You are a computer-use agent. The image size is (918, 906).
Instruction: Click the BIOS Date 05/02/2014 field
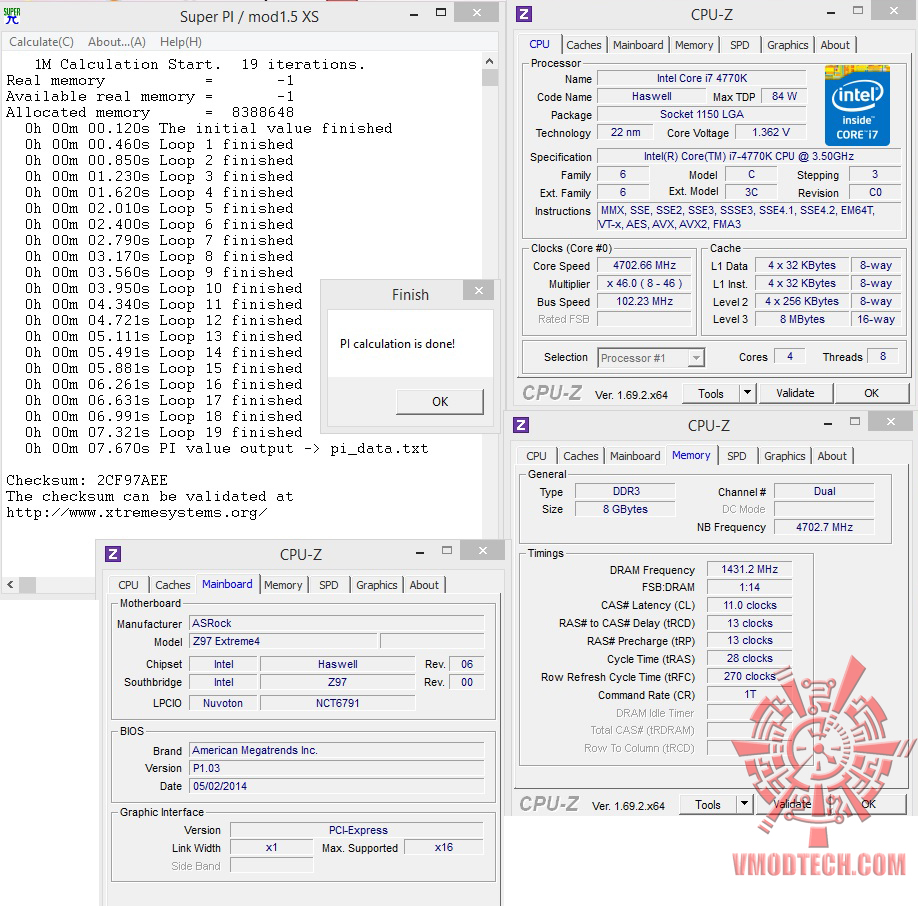337,786
